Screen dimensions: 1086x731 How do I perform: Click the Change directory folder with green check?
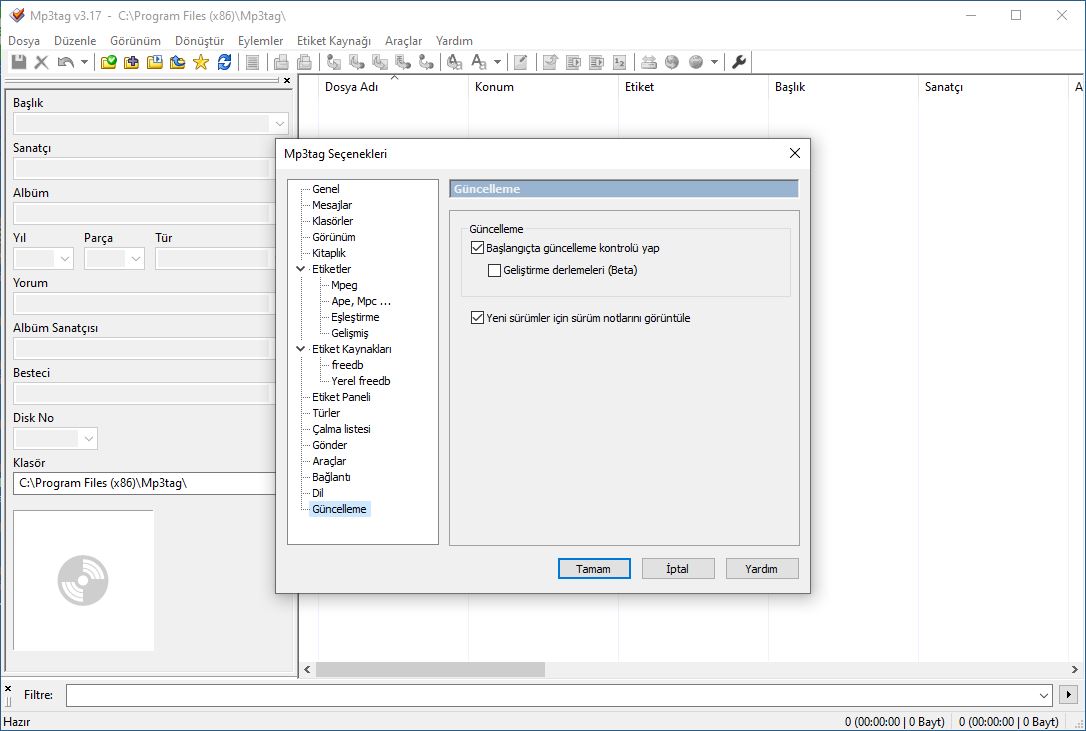click(x=108, y=62)
